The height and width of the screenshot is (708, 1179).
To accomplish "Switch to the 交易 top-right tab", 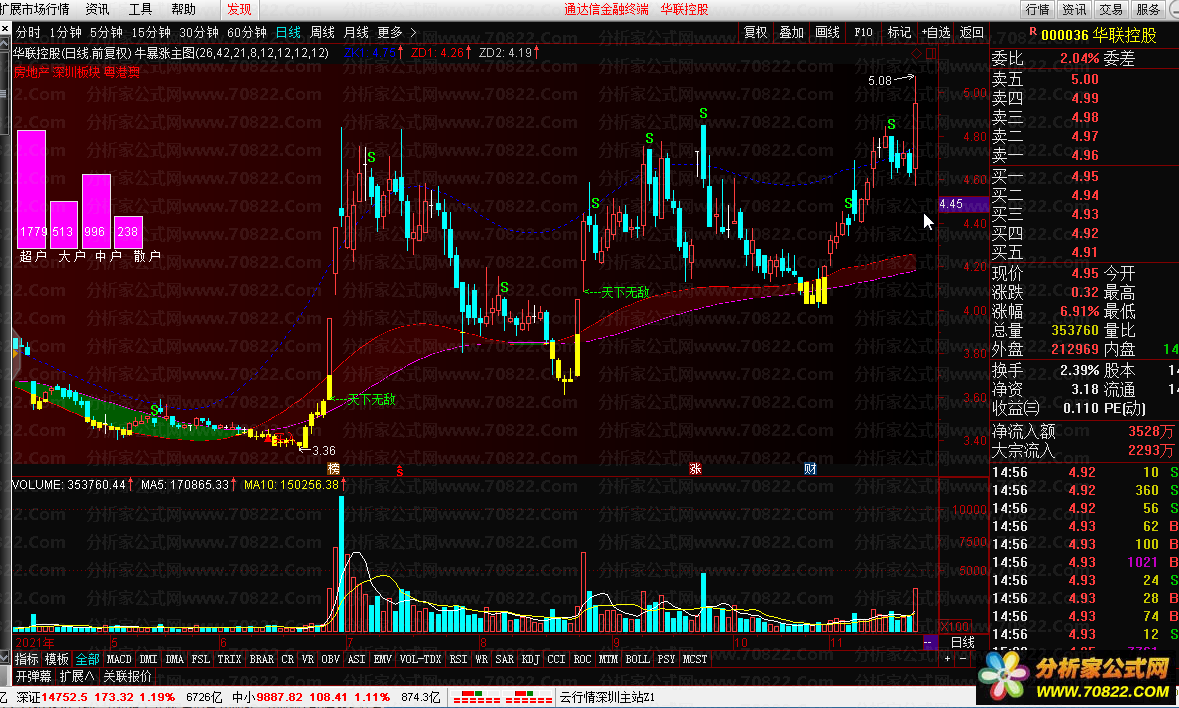I will 1111,9.
